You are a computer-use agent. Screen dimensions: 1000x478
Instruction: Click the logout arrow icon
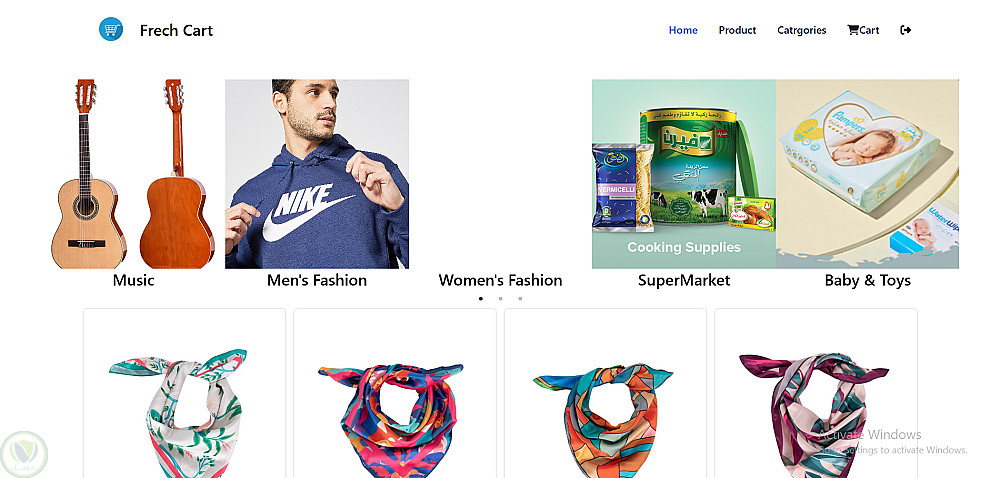coord(906,30)
